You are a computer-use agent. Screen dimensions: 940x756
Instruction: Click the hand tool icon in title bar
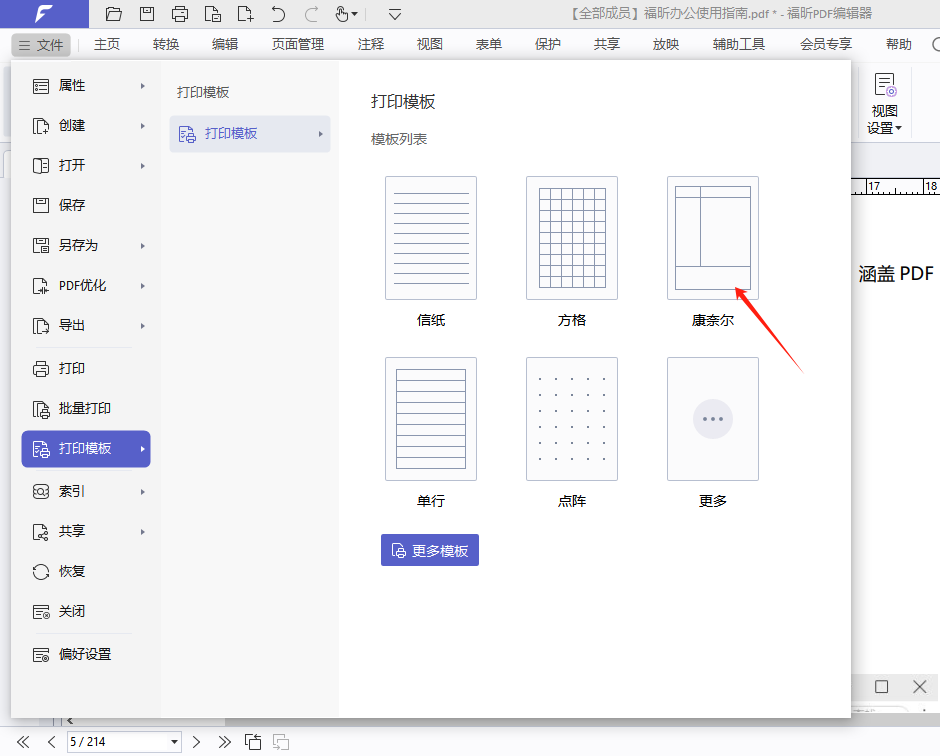341,14
